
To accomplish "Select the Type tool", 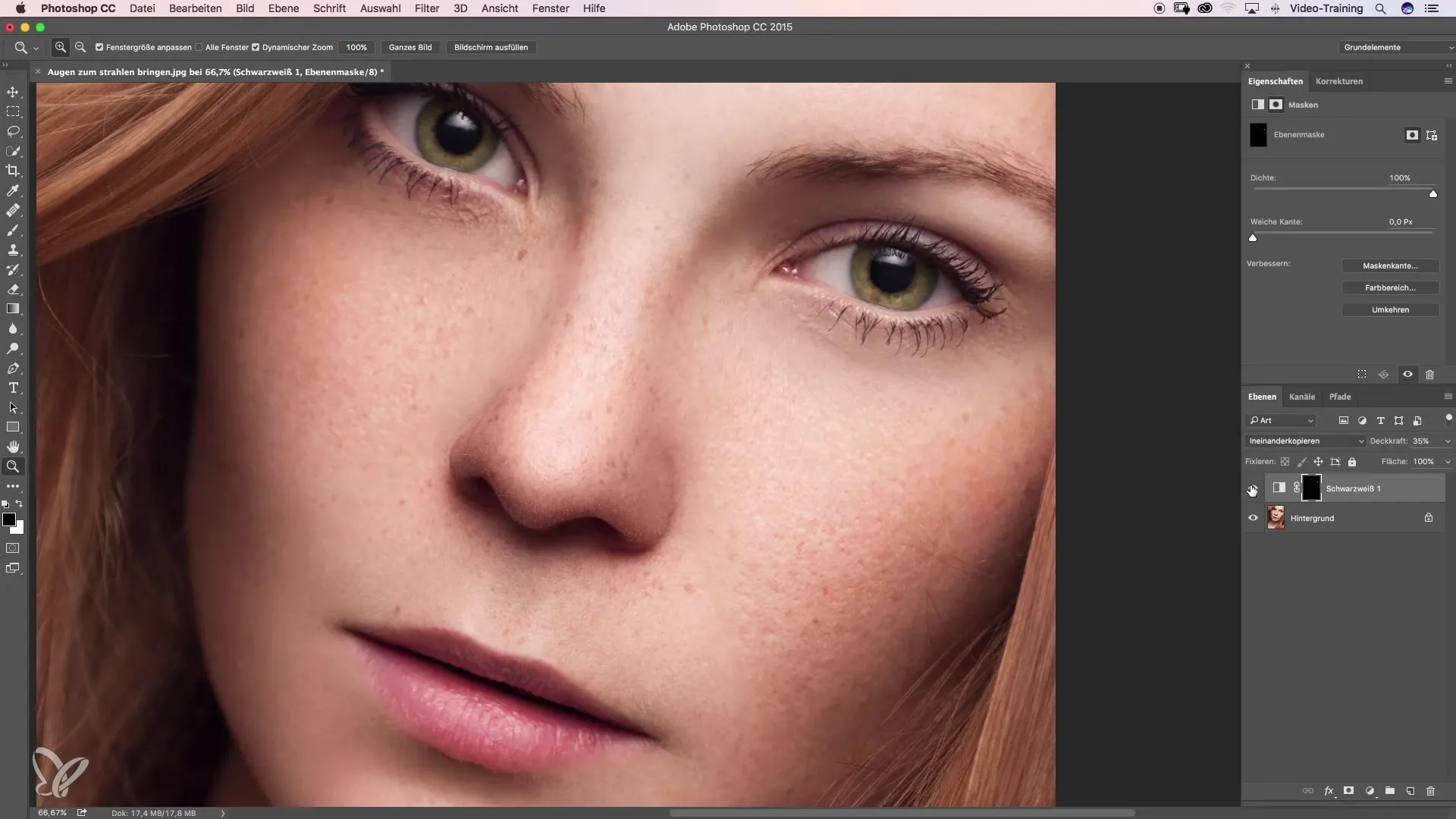I will point(13,388).
